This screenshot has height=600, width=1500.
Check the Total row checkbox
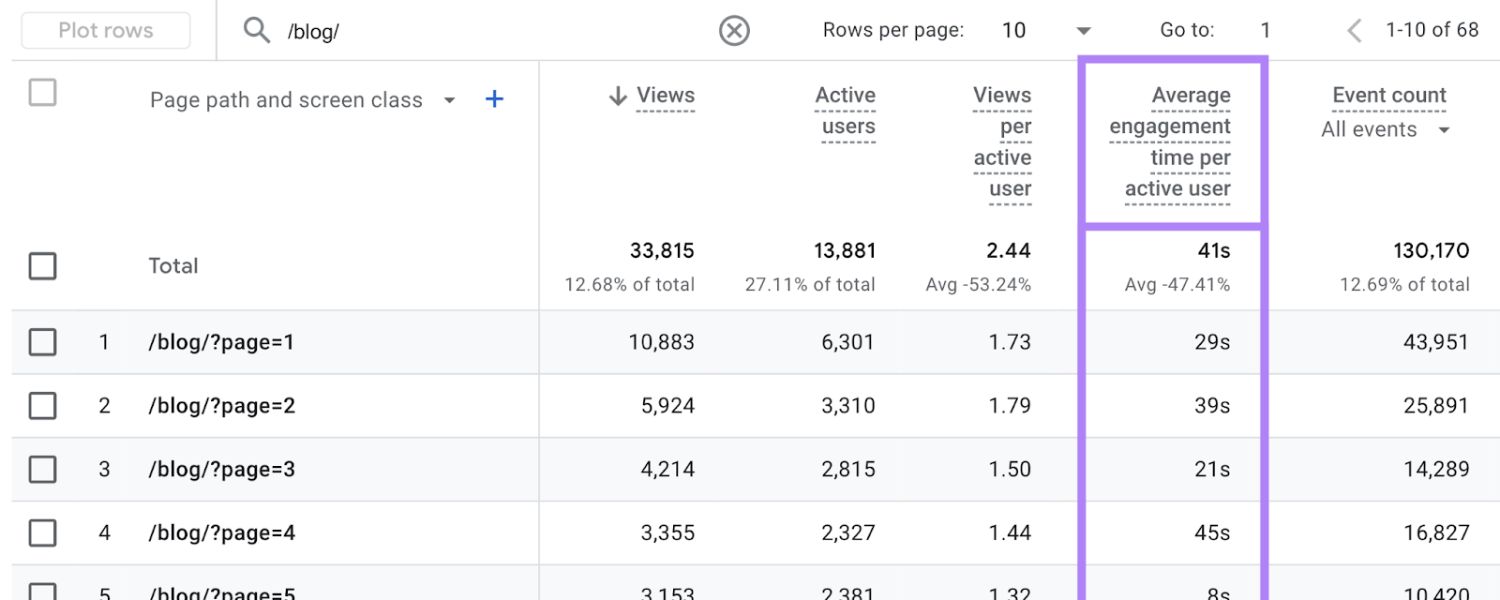pos(42,266)
